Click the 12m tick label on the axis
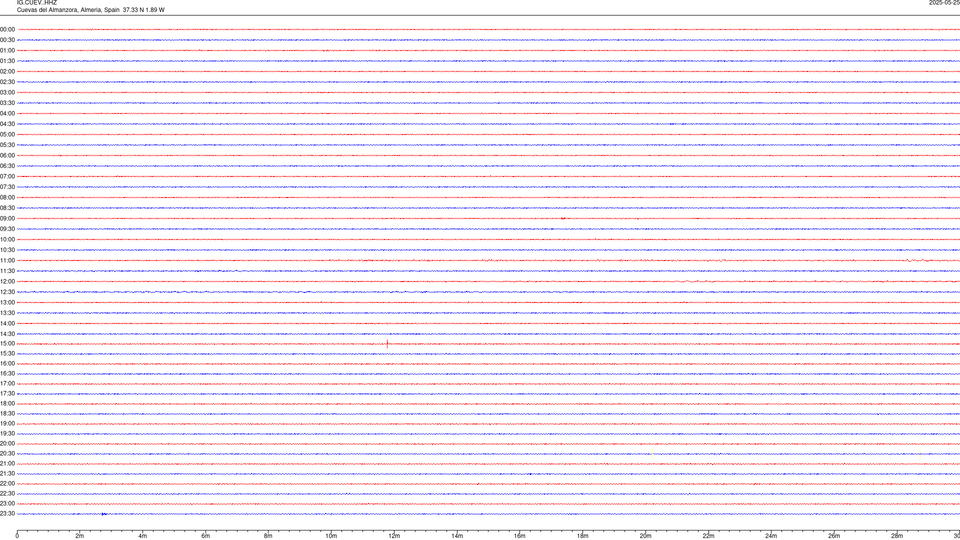 tap(394, 536)
